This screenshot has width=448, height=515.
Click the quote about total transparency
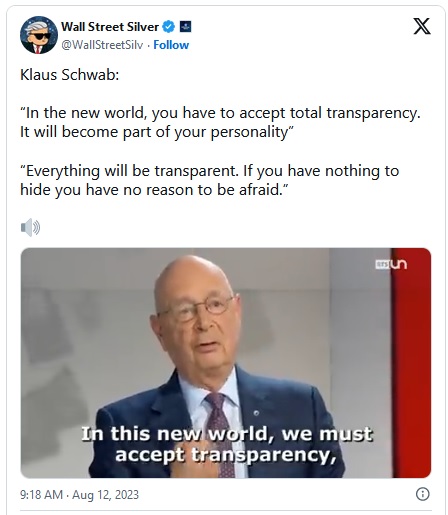220,122
